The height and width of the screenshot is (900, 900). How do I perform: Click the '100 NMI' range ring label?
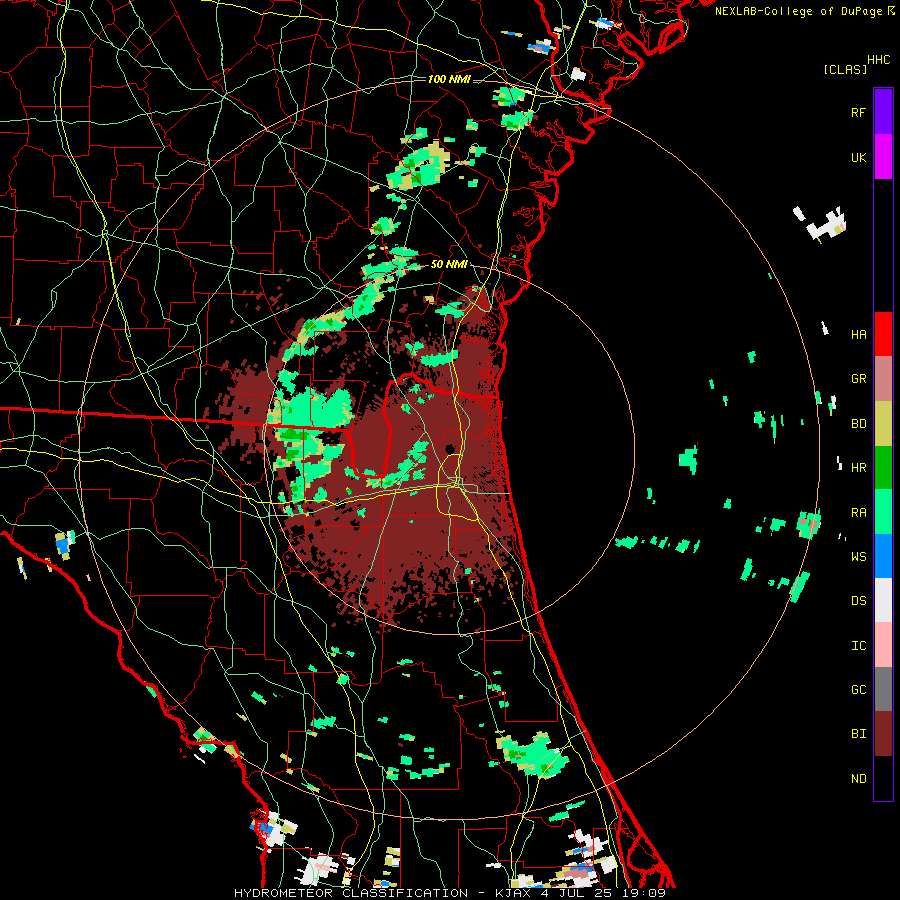[x=449, y=79]
